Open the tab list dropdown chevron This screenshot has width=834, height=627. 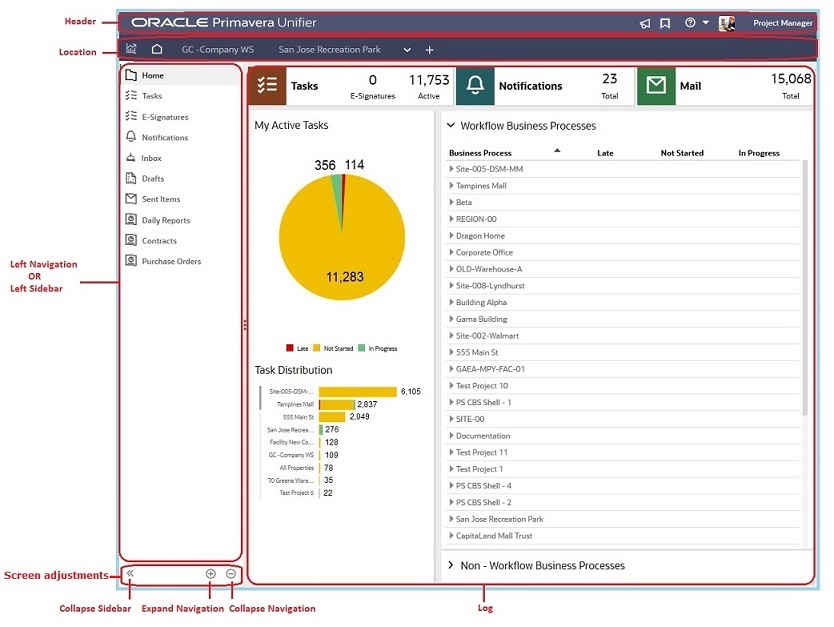[407, 50]
